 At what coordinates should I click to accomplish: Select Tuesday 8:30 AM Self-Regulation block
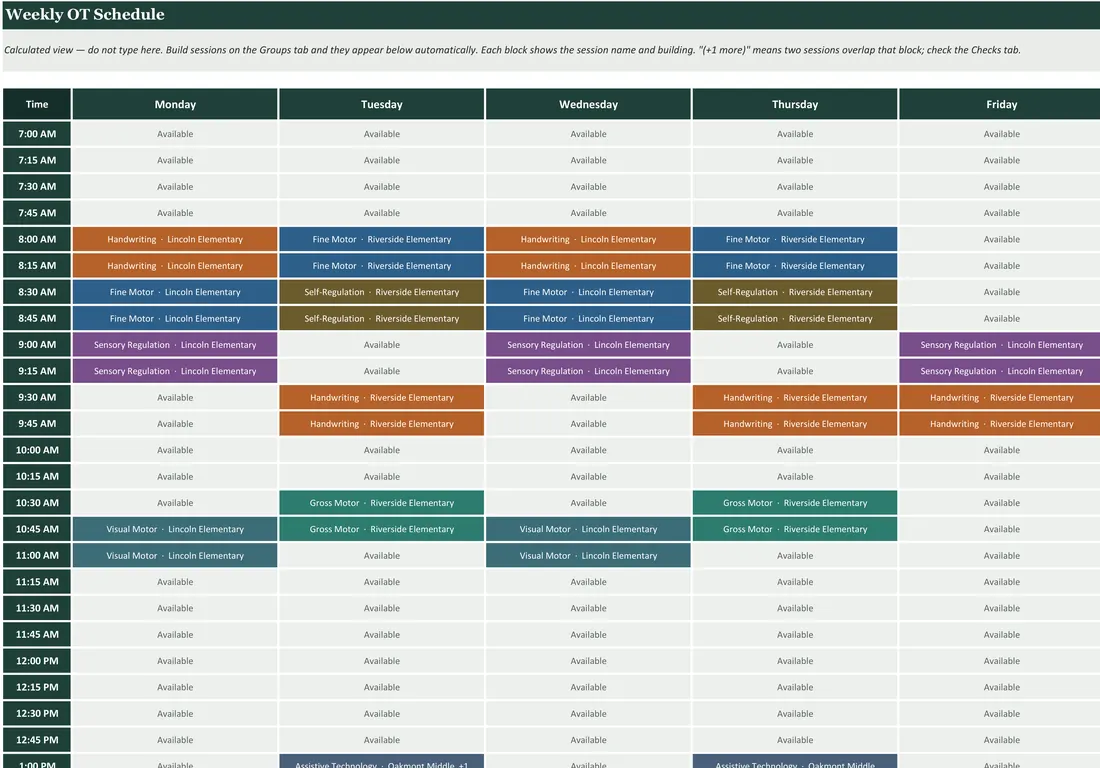[382, 292]
